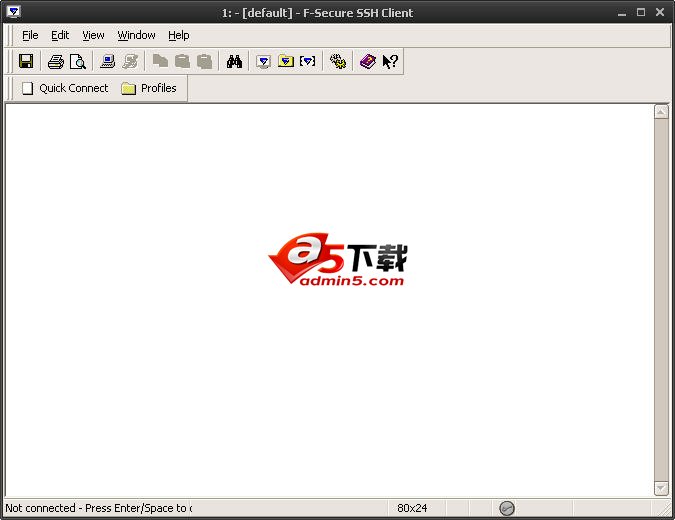Activate the What's This help pointer icon
Viewport: 675px width, 520px height.
coord(390,61)
